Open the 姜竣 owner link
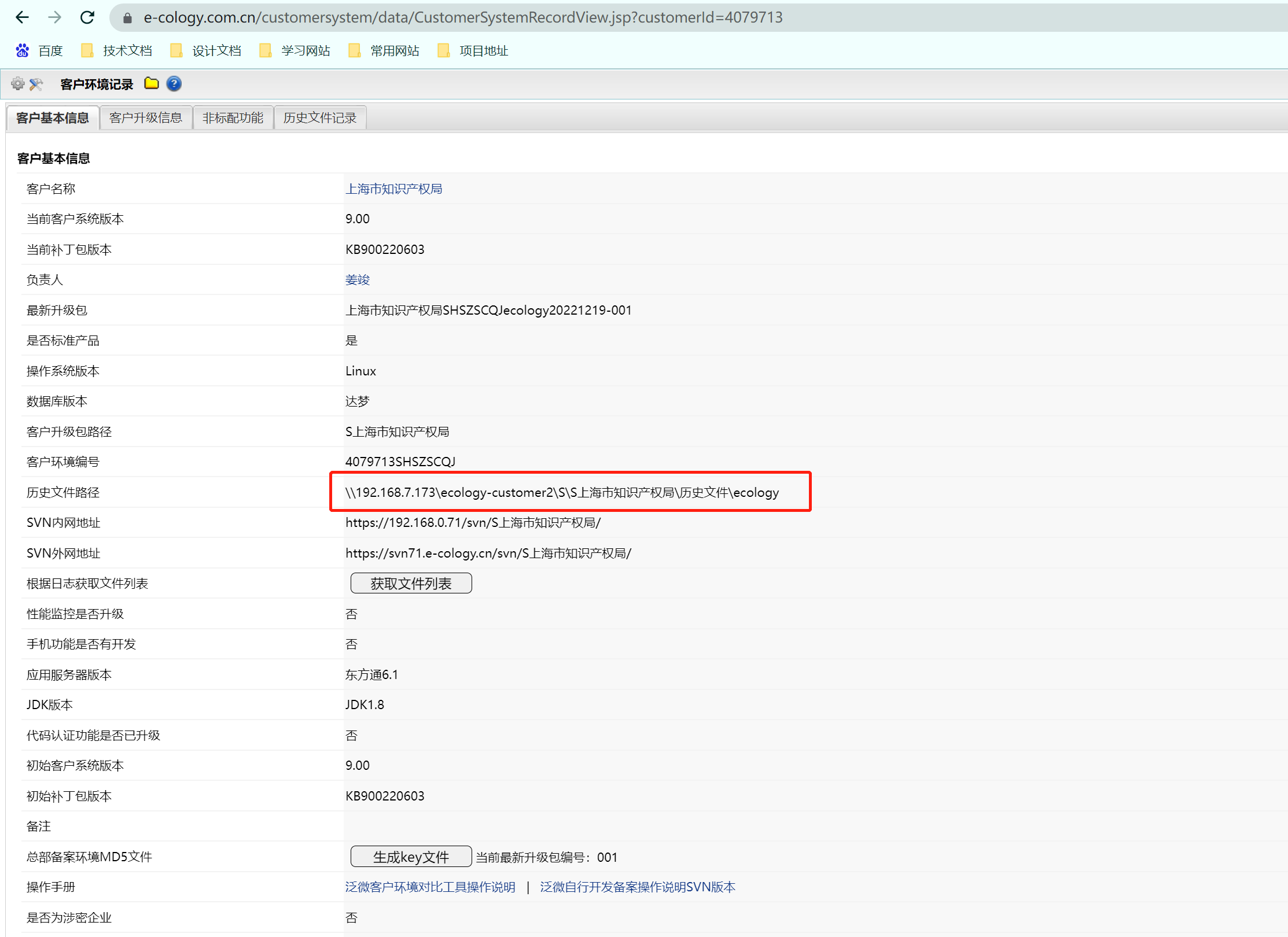1288x937 pixels. 357,280
